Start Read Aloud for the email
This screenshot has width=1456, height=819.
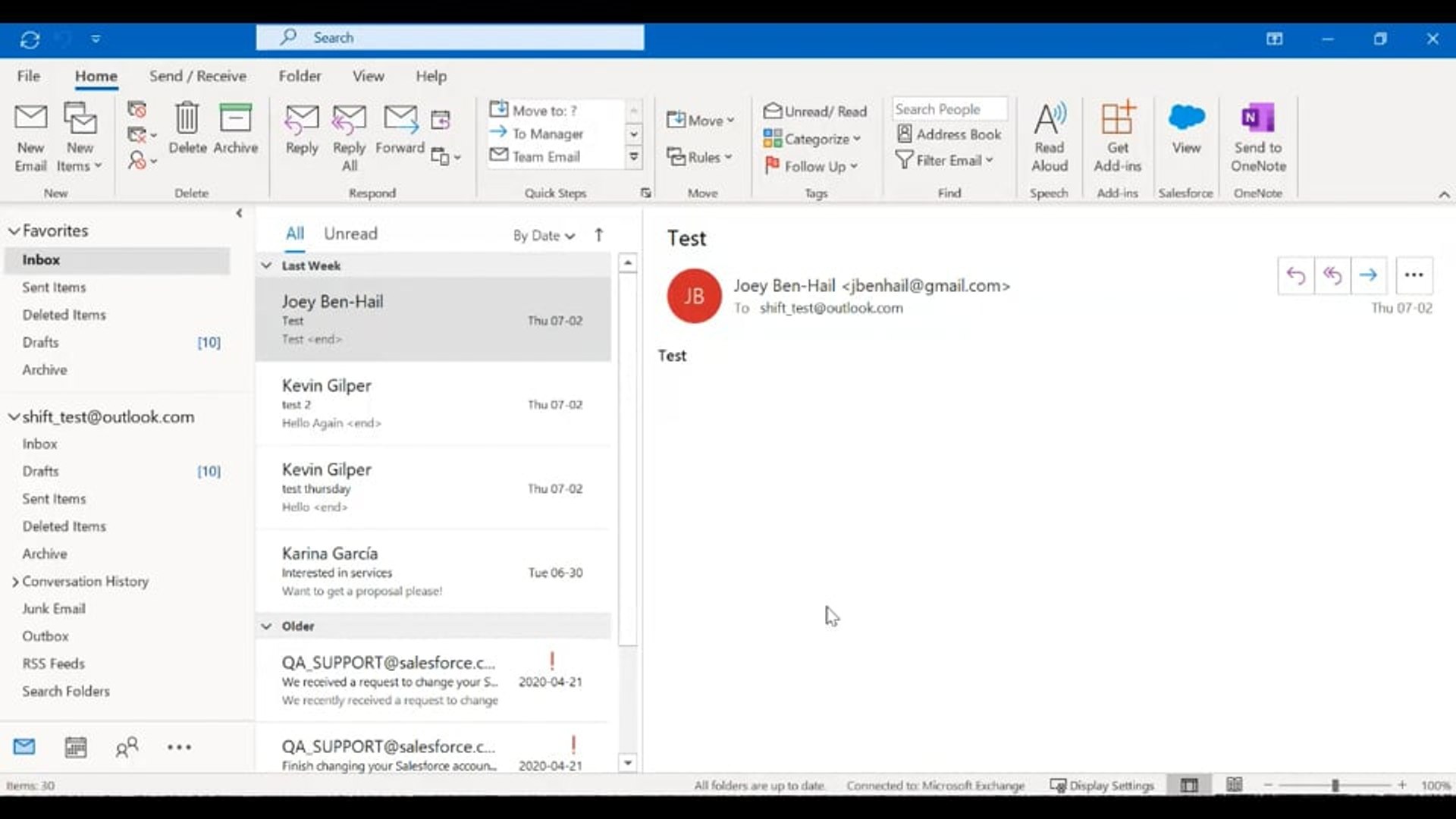[1050, 136]
